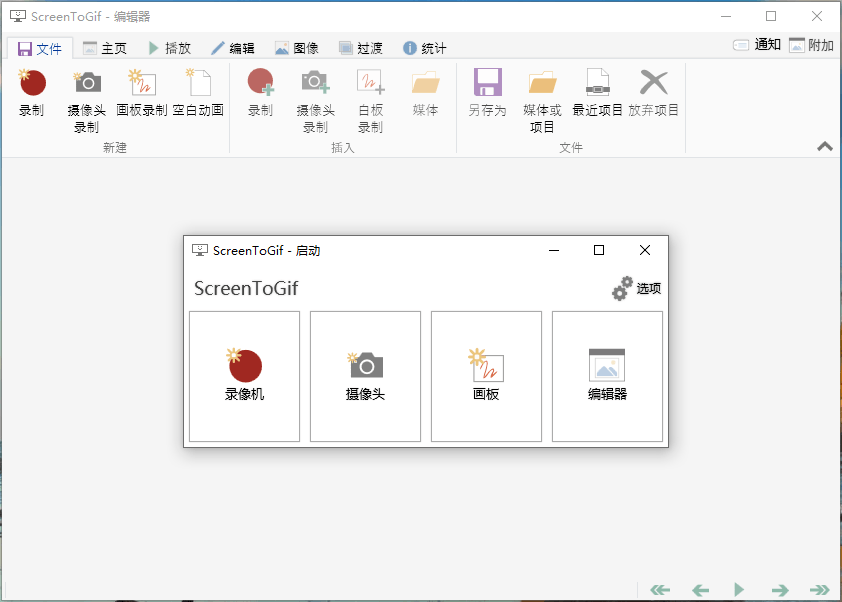
Task: Open 编辑器 from the startup window
Action: [607, 376]
